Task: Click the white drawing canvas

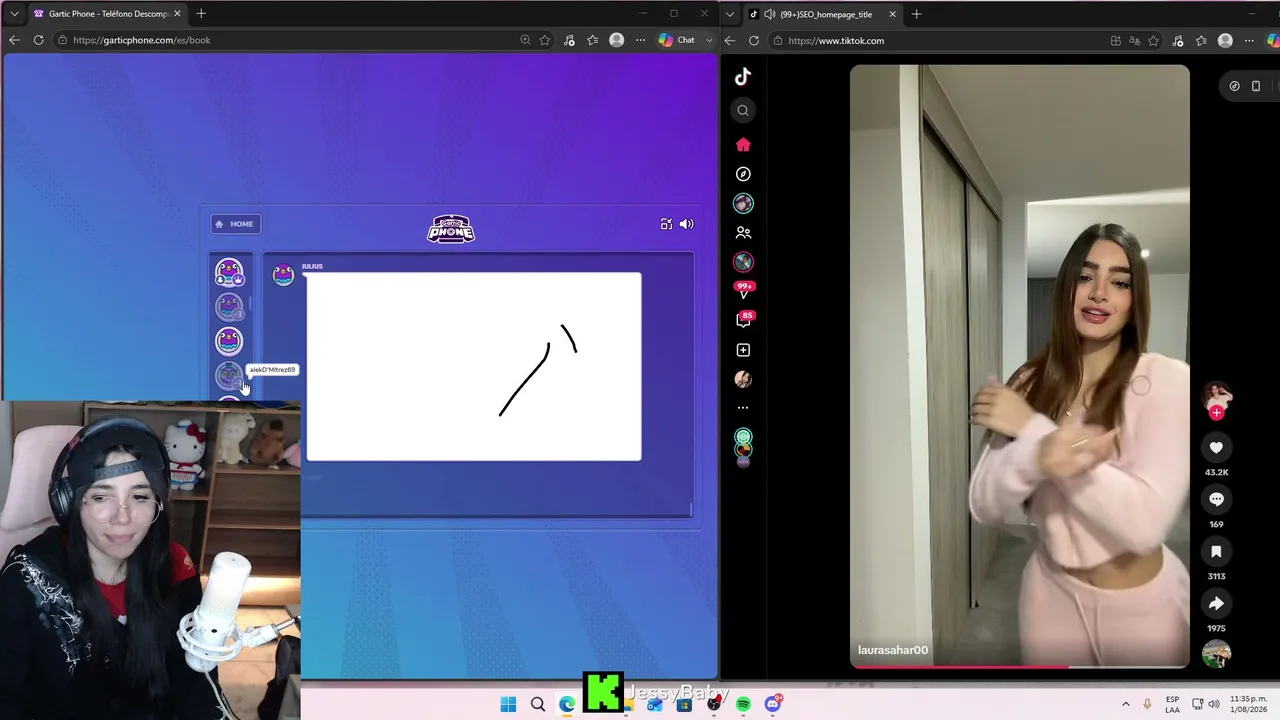Action: coord(474,366)
